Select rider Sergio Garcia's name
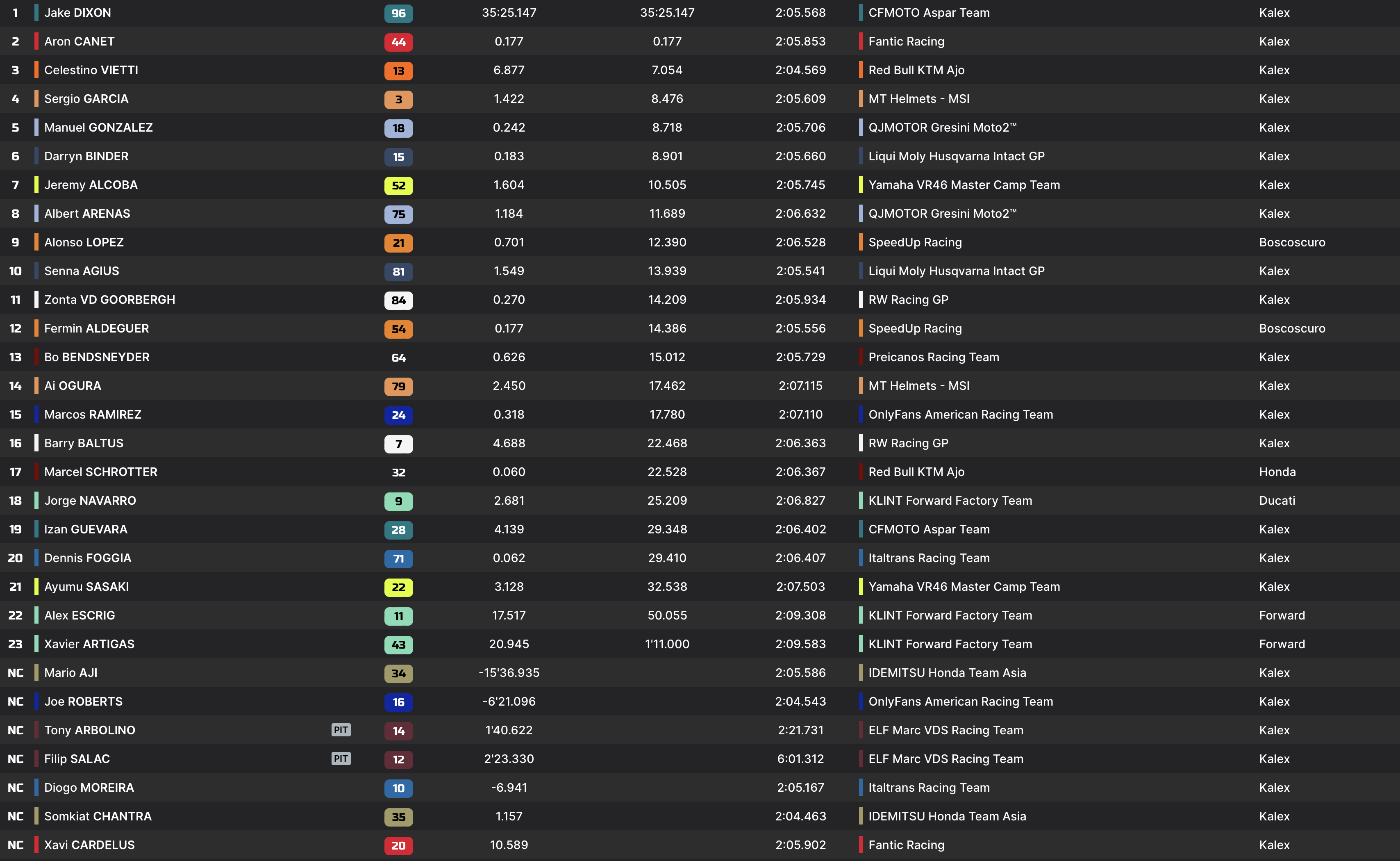This screenshot has height=861, width=1400. pos(86,98)
